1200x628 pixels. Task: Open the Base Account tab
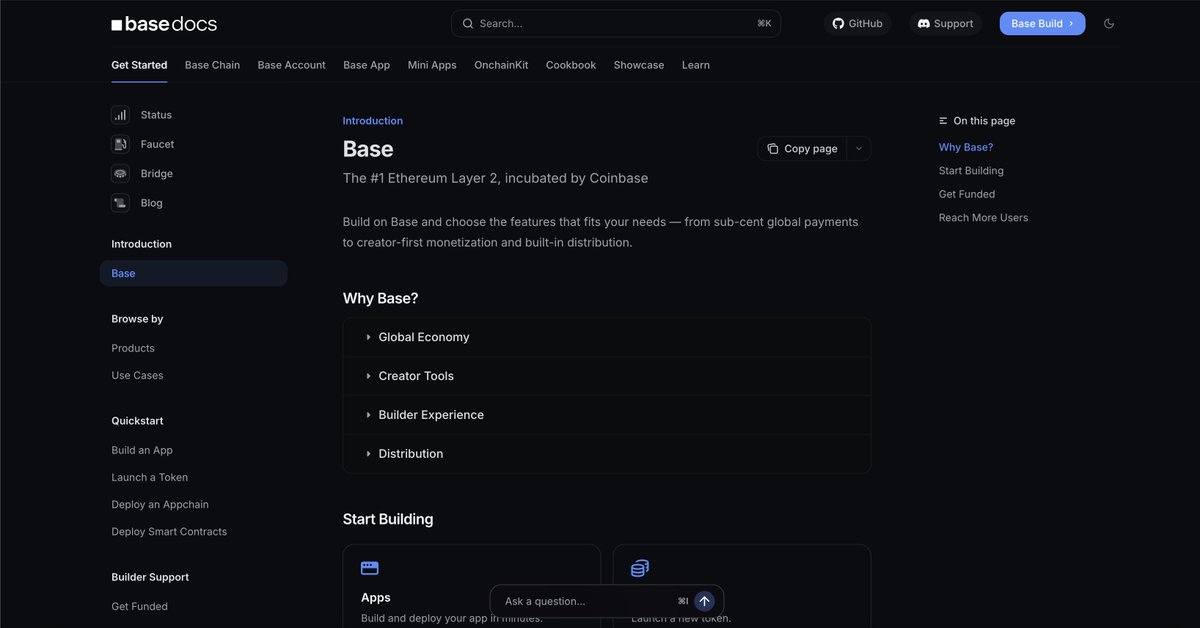[291, 65]
